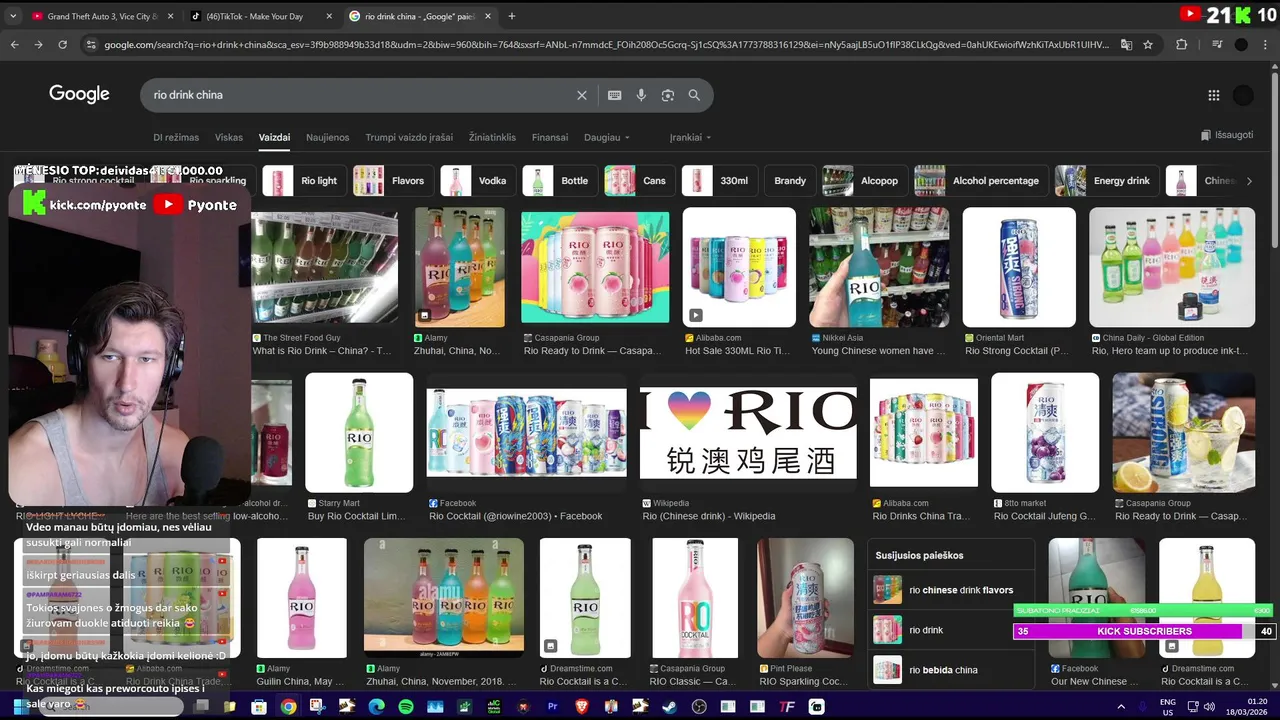The height and width of the screenshot is (720, 1280).
Task: Open Brave browser from the taskbar
Action: pos(582,706)
